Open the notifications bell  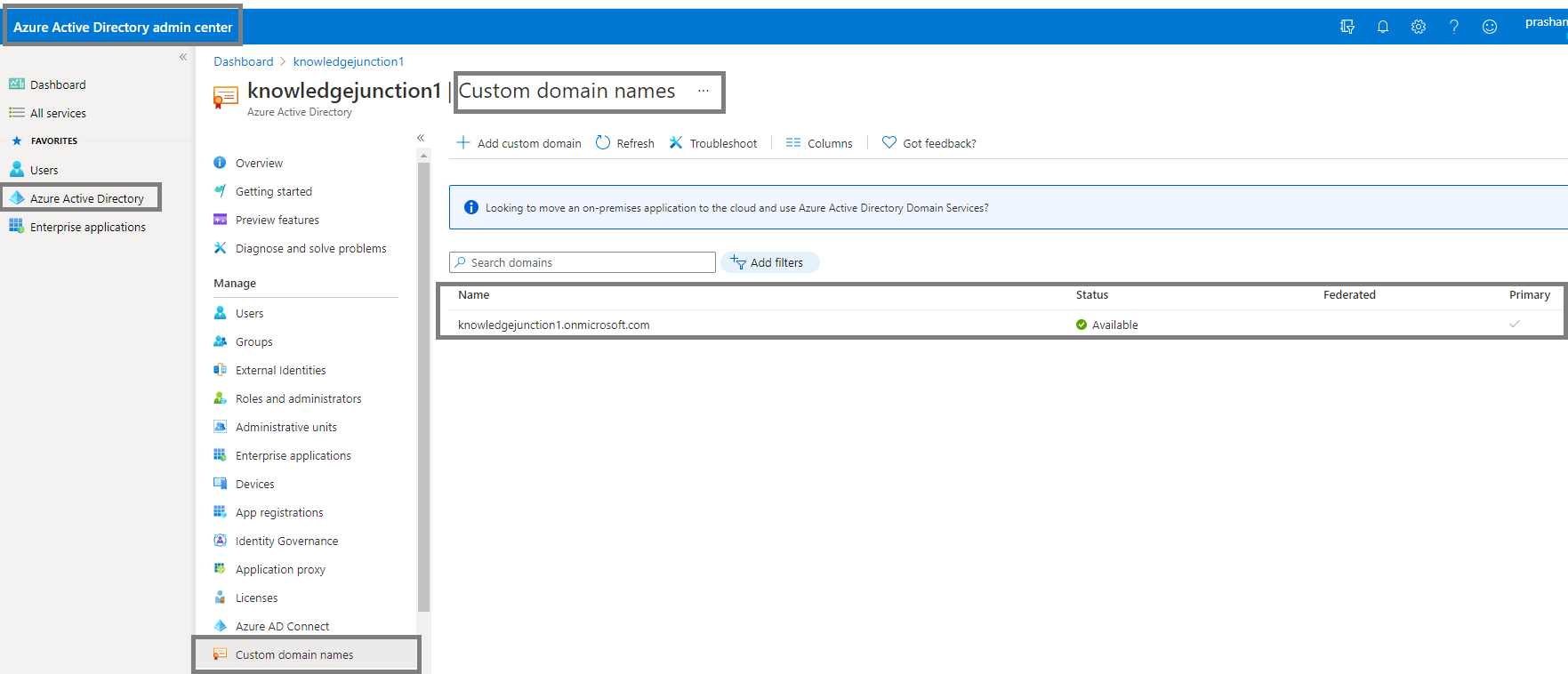1383,27
